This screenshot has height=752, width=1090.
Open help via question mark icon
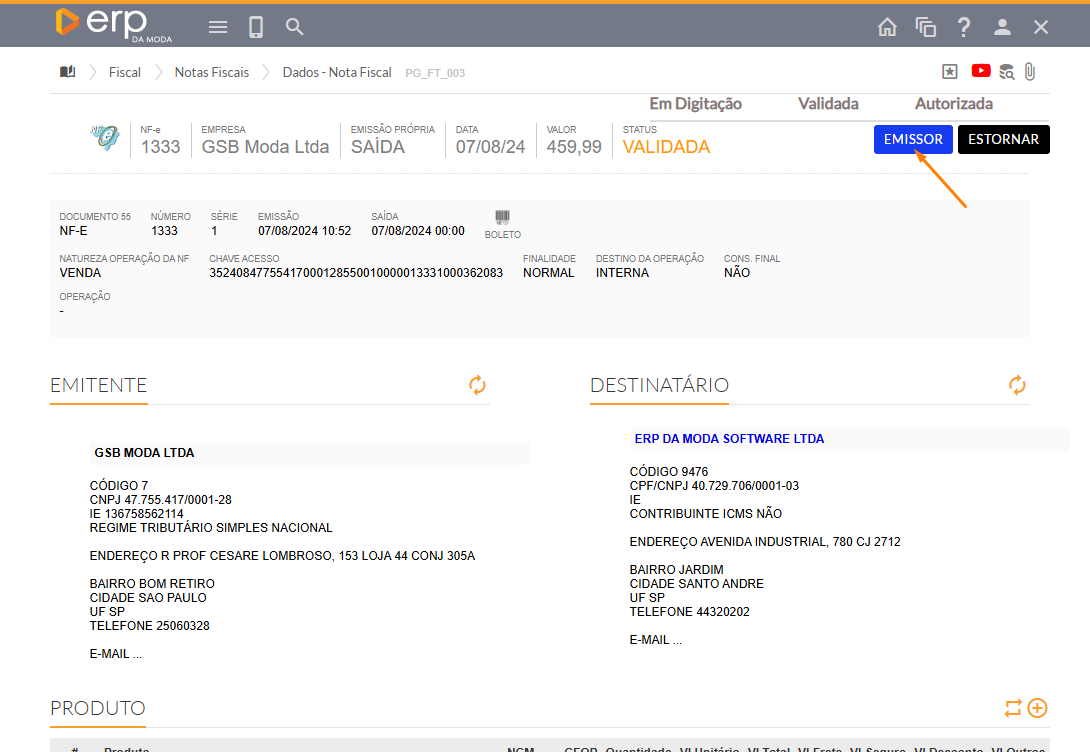964,27
